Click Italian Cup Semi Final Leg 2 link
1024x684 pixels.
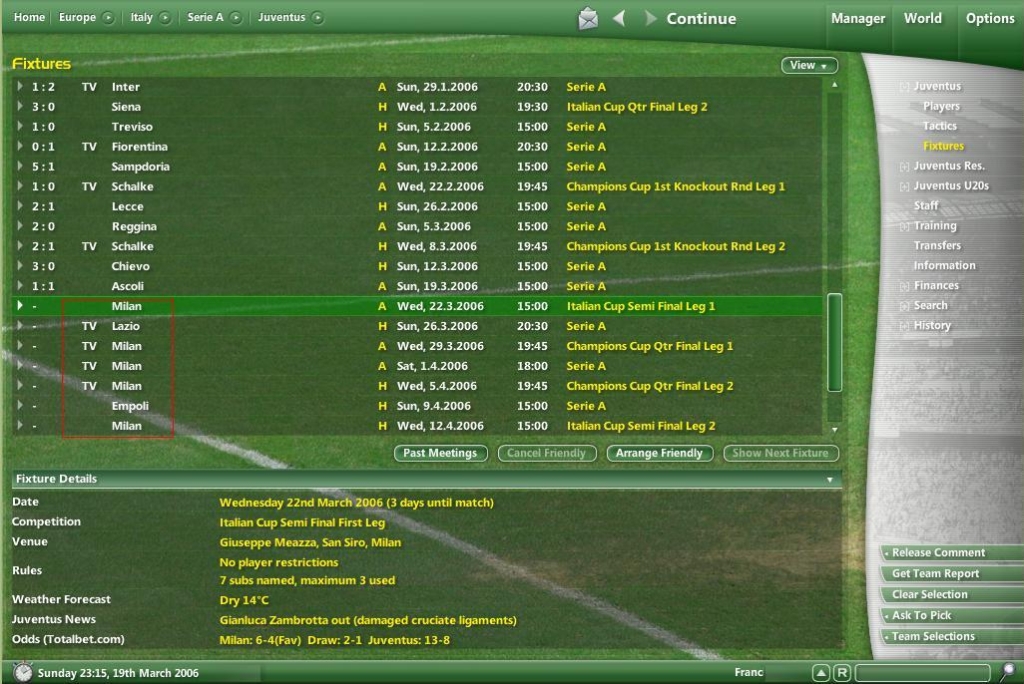(x=641, y=426)
